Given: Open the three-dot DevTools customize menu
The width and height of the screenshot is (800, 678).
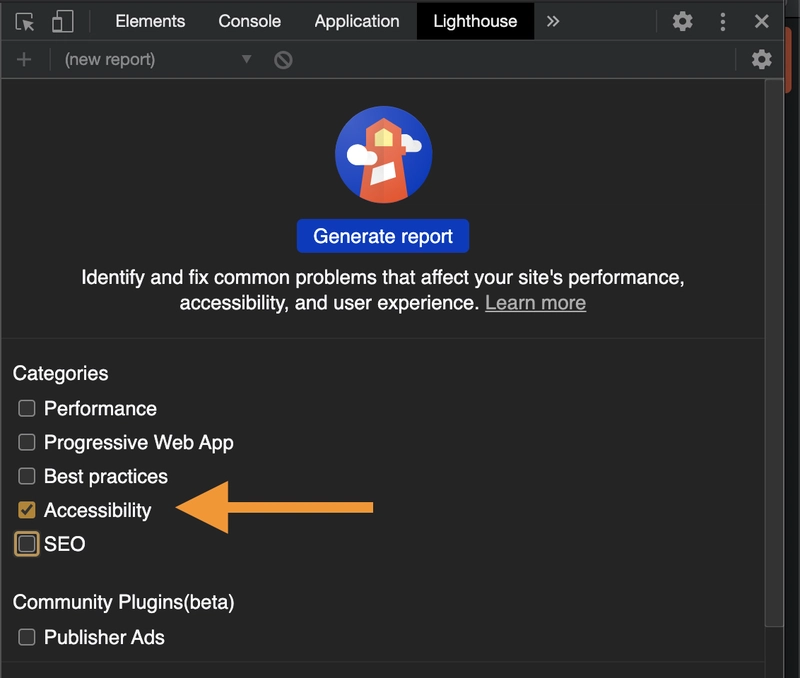Looking at the screenshot, I should point(723,21).
